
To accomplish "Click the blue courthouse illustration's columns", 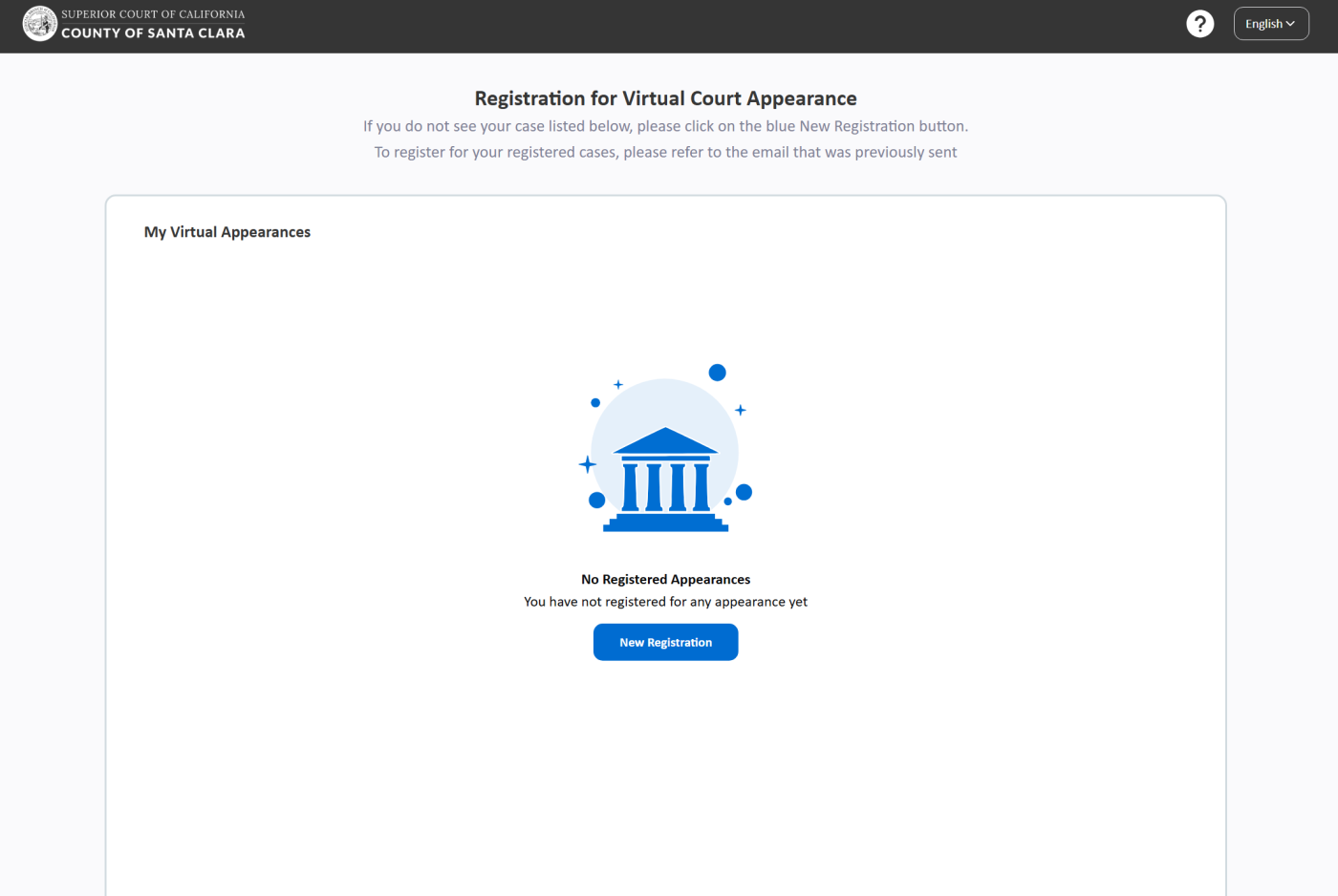I will pyautogui.click(x=665, y=487).
